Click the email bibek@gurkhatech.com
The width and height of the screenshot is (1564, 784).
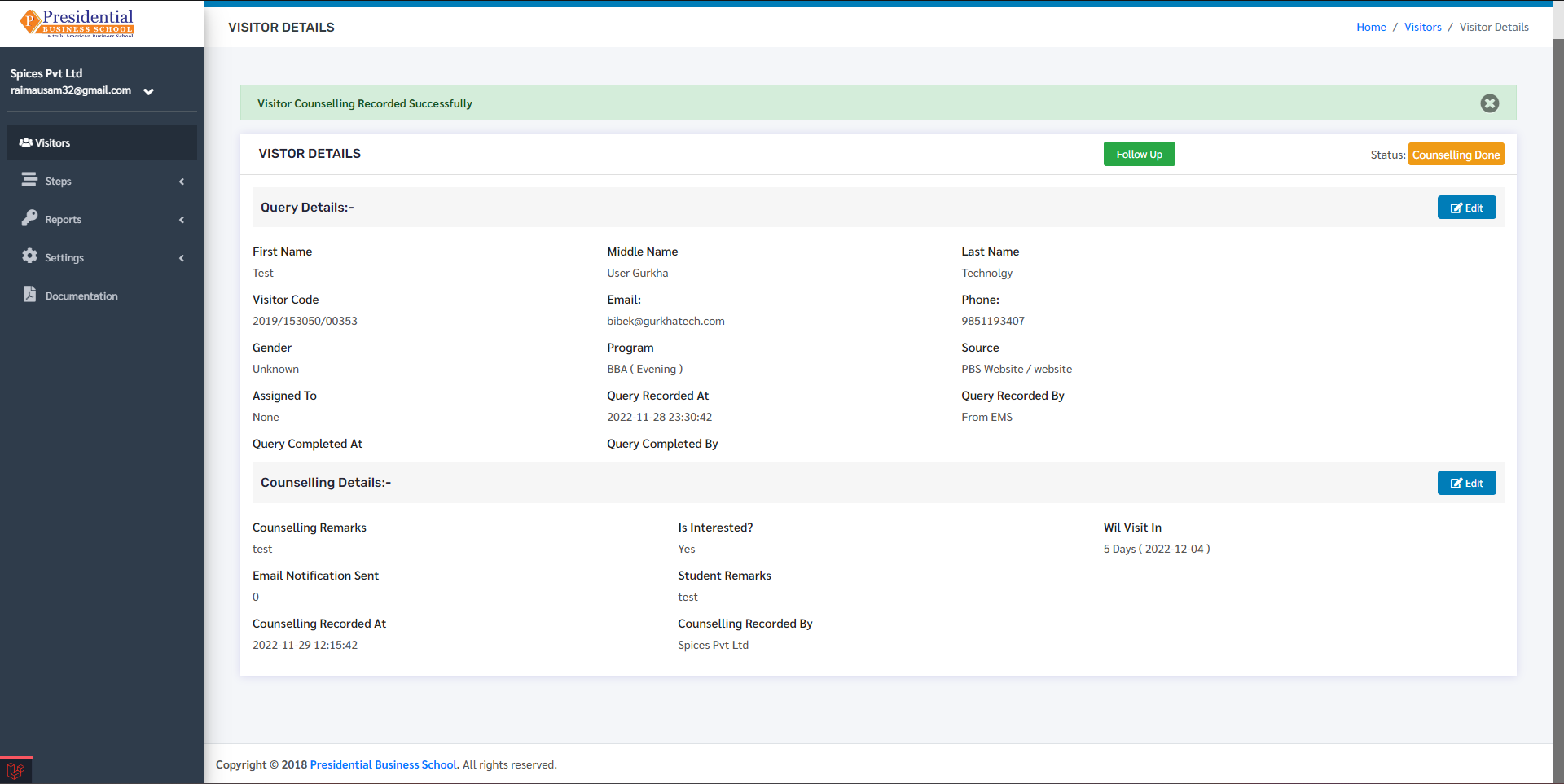(x=666, y=321)
